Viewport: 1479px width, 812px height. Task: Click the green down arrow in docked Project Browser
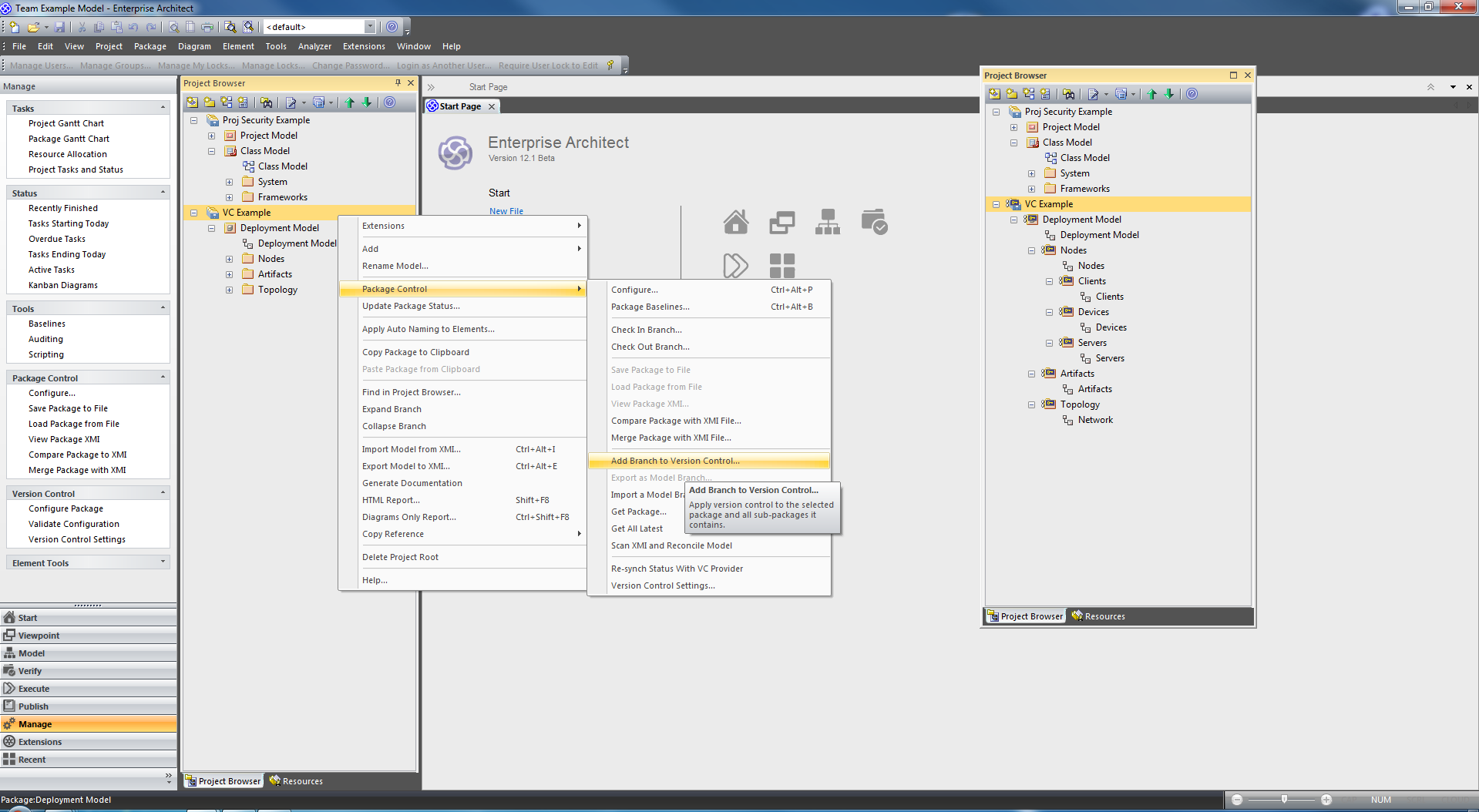click(x=367, y=102)
